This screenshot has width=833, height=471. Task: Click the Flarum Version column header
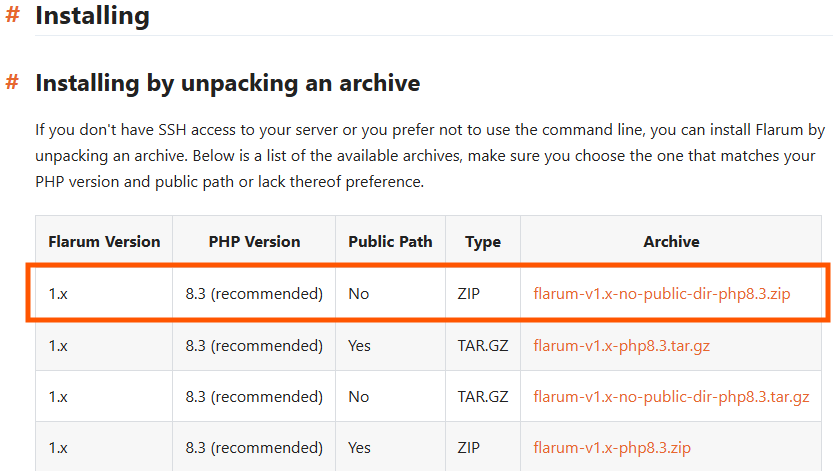point(104,241)
